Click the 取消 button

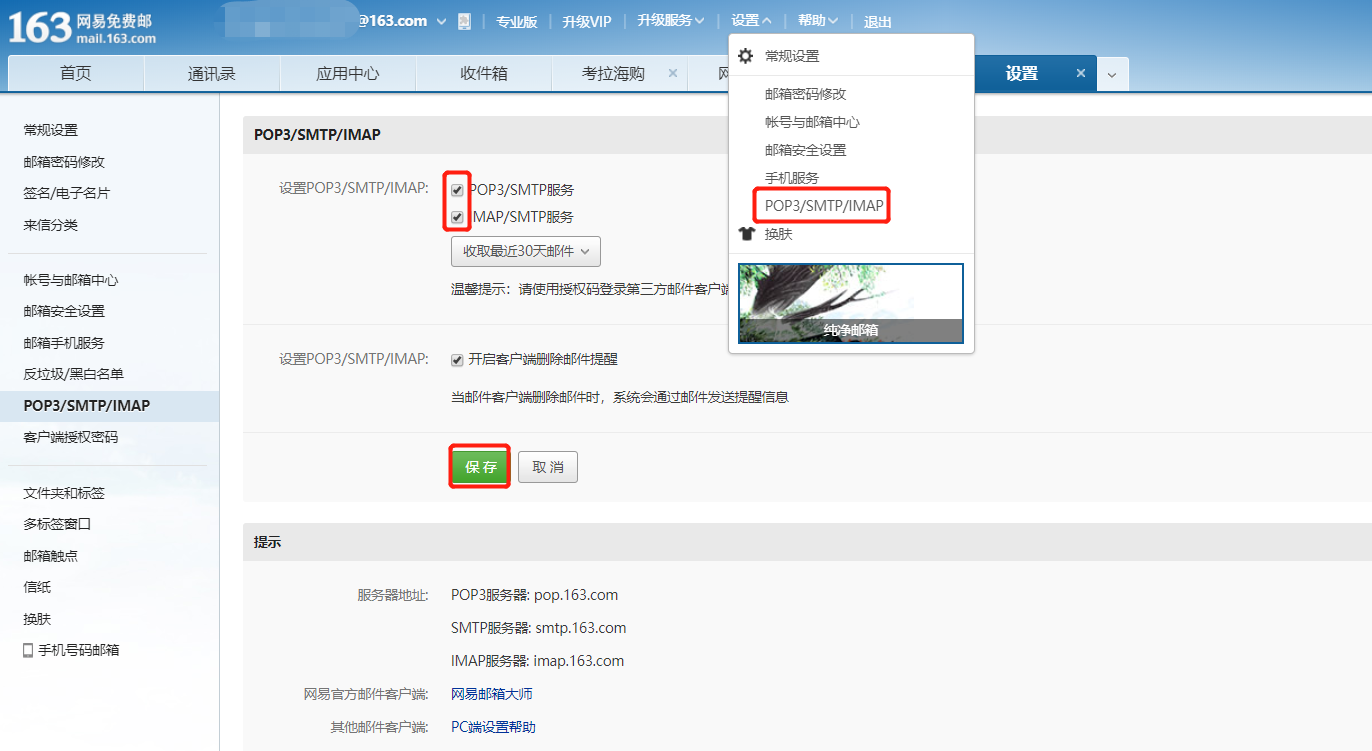pos(548,467)
